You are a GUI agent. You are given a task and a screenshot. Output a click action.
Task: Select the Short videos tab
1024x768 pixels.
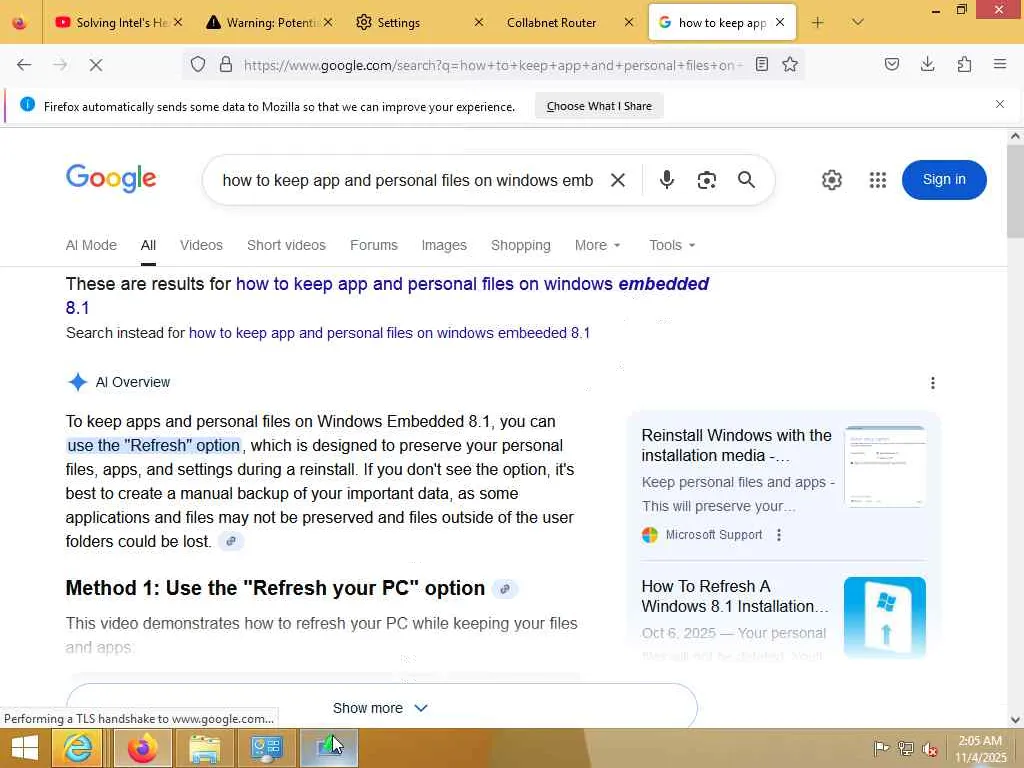pyautogui.click(x=286, y=246)
